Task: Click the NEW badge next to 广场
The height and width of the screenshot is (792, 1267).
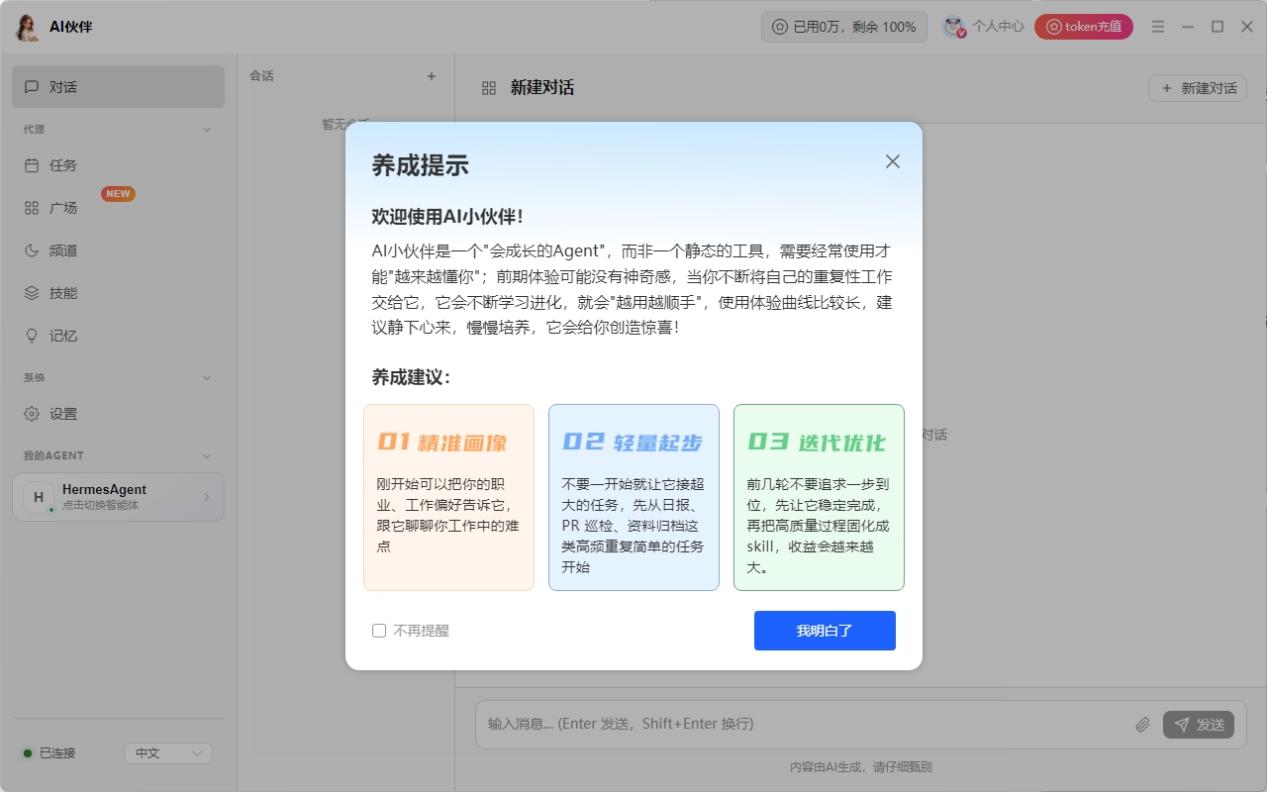Action: (x=118, y=194)
